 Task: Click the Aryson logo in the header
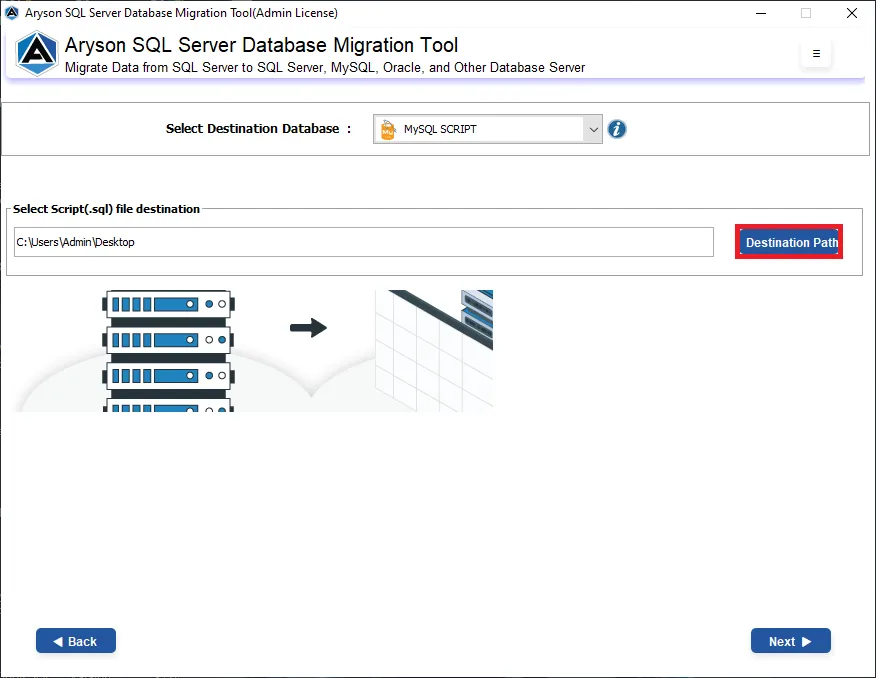click(x=36, y=54)
